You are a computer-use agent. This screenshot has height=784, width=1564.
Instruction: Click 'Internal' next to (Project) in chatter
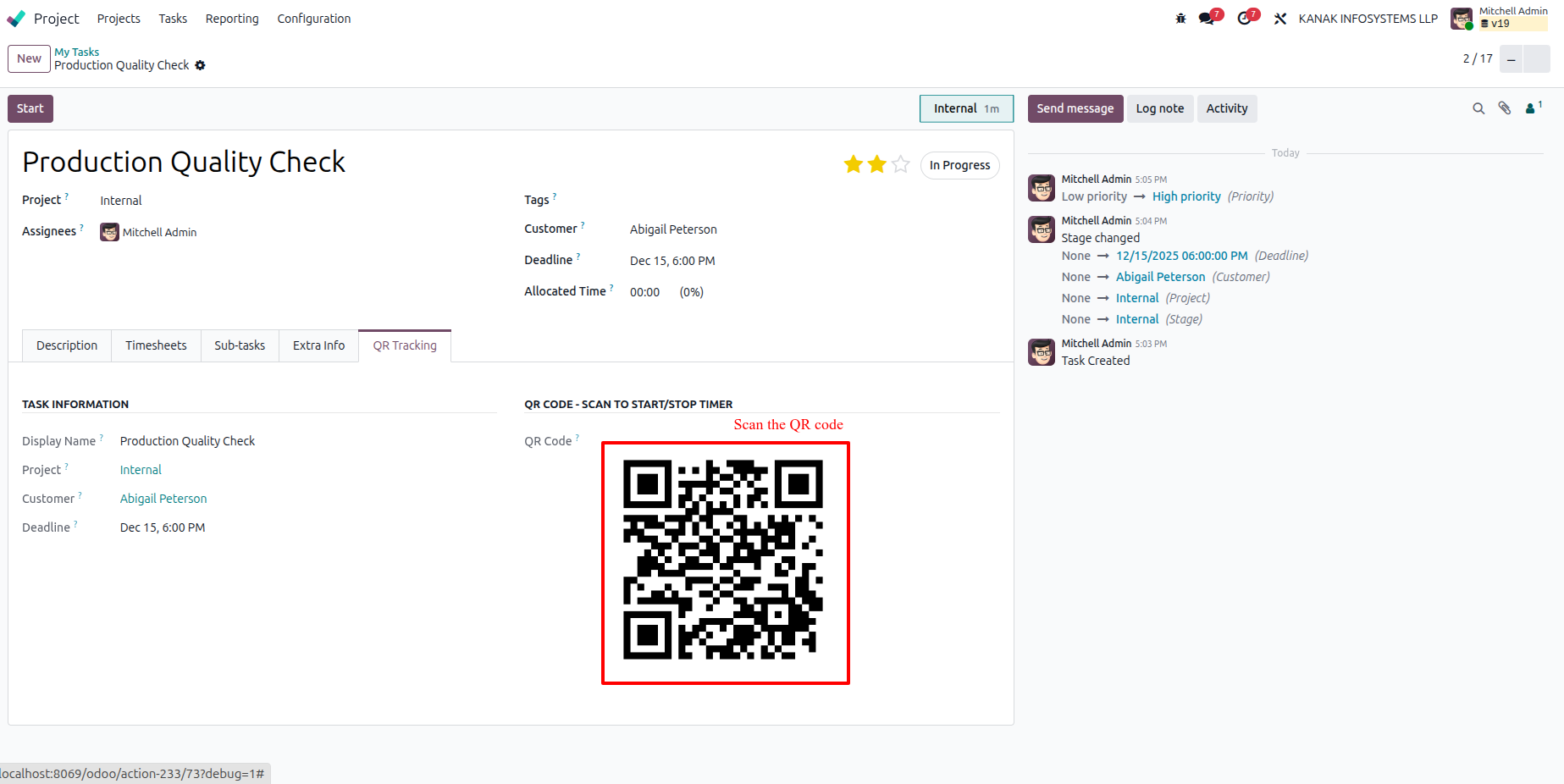tap(1137, 298)
